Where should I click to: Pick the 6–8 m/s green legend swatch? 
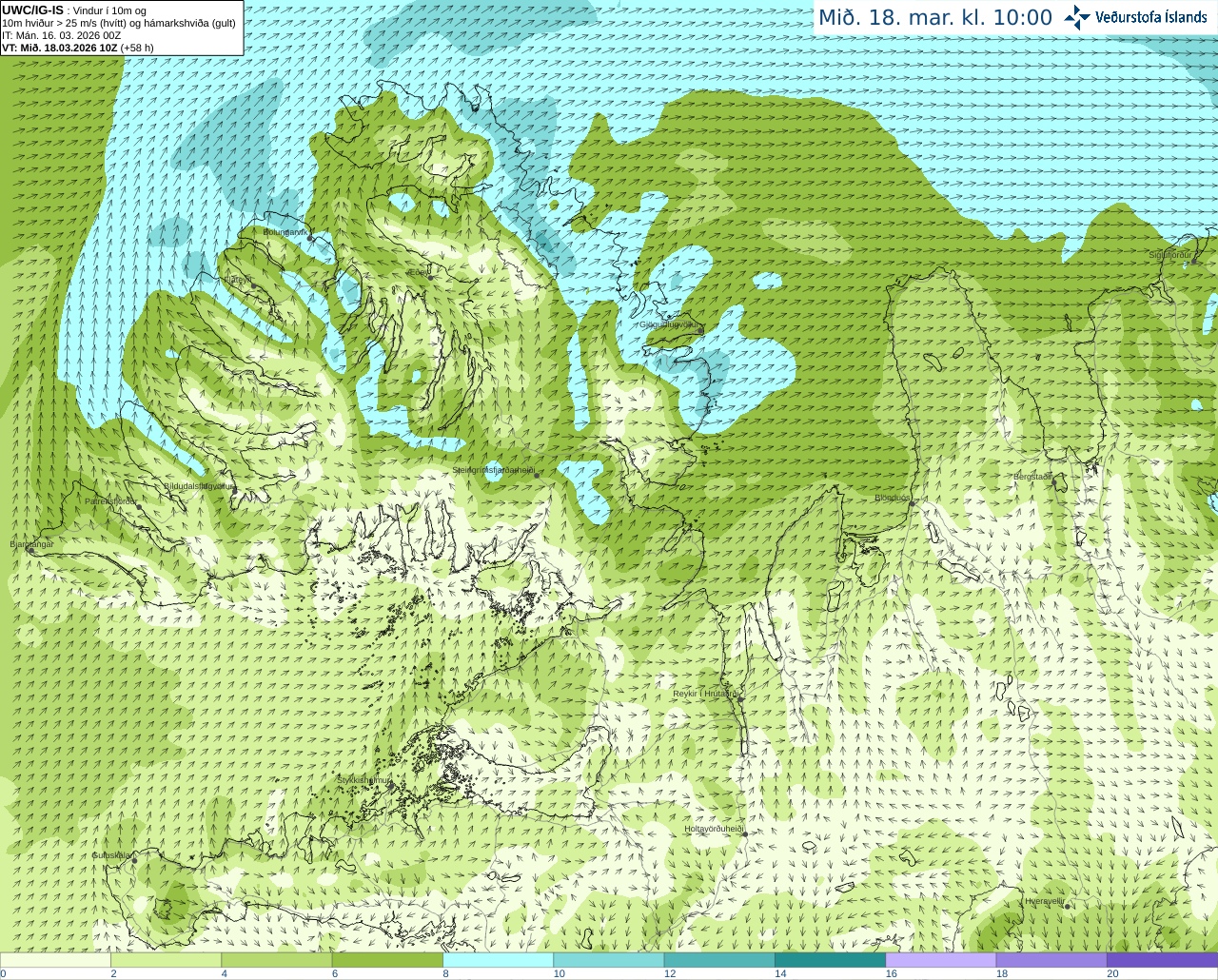coord(387,960)
